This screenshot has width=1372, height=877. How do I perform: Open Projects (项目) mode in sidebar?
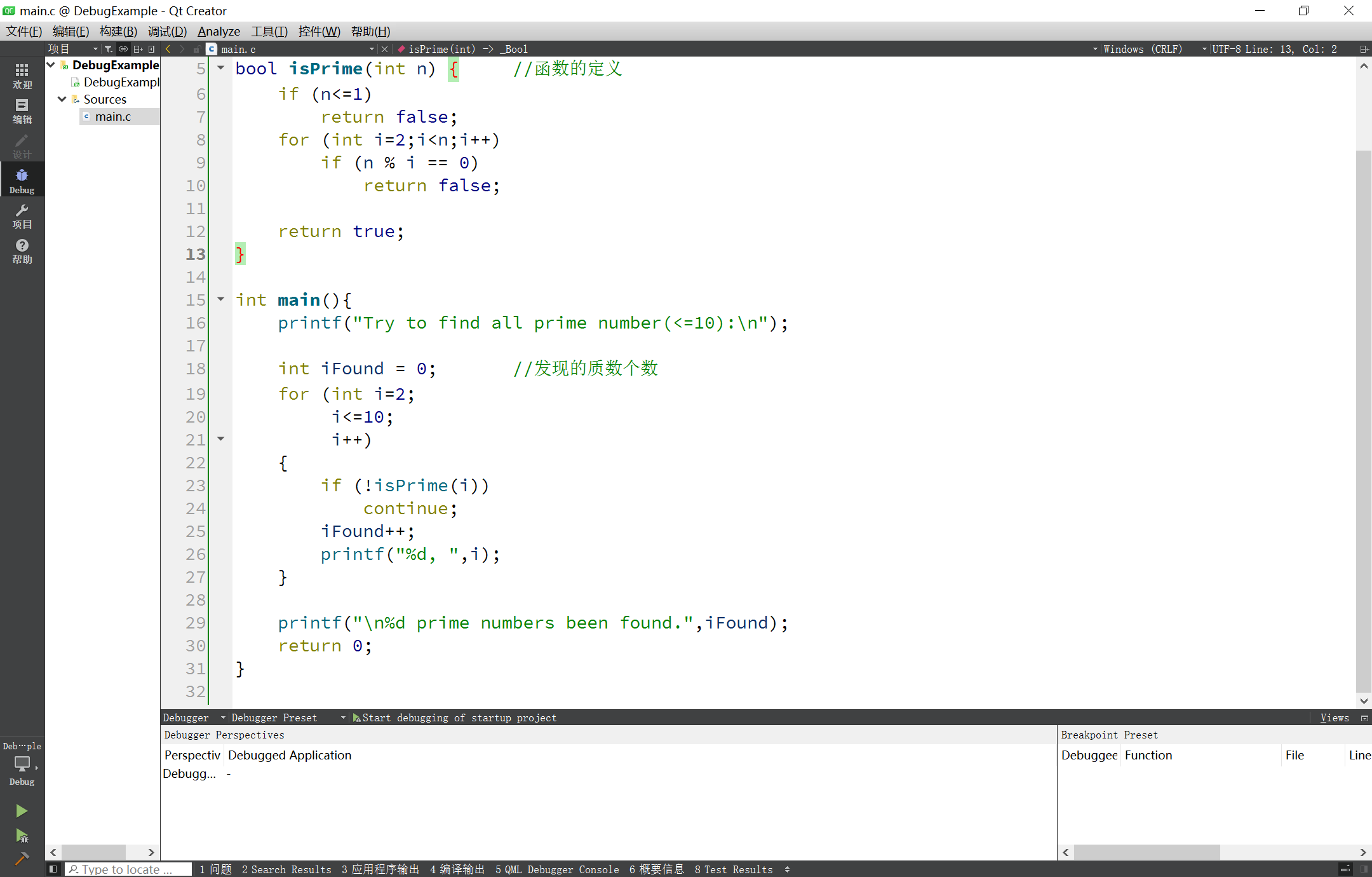coord(22,216)
